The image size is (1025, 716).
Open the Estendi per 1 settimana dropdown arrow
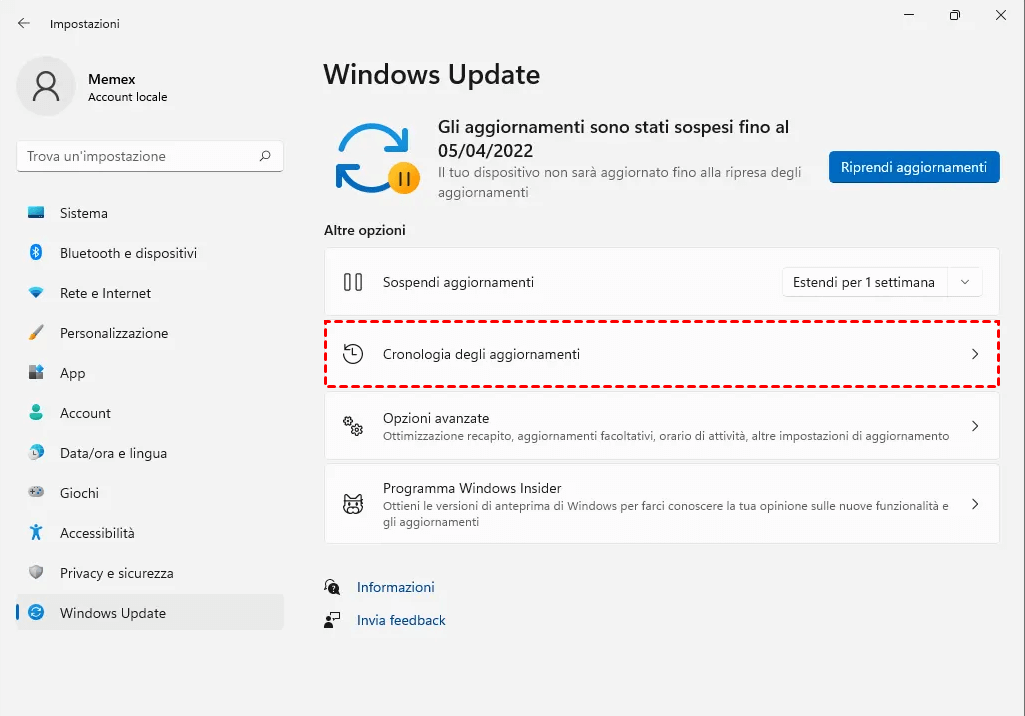965,282
